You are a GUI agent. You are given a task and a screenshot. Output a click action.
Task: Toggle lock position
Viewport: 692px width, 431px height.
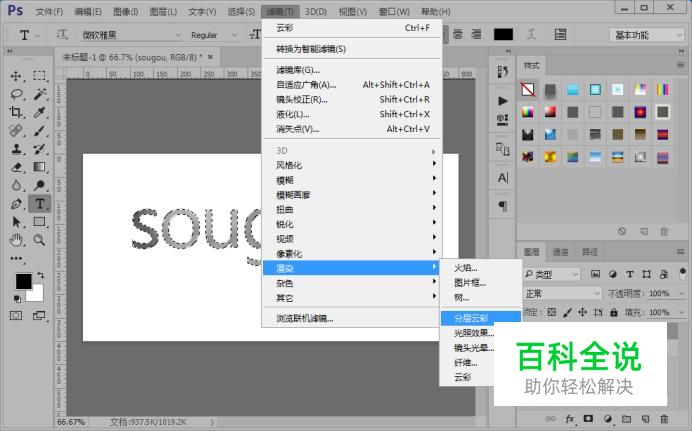tap(583, 312)
